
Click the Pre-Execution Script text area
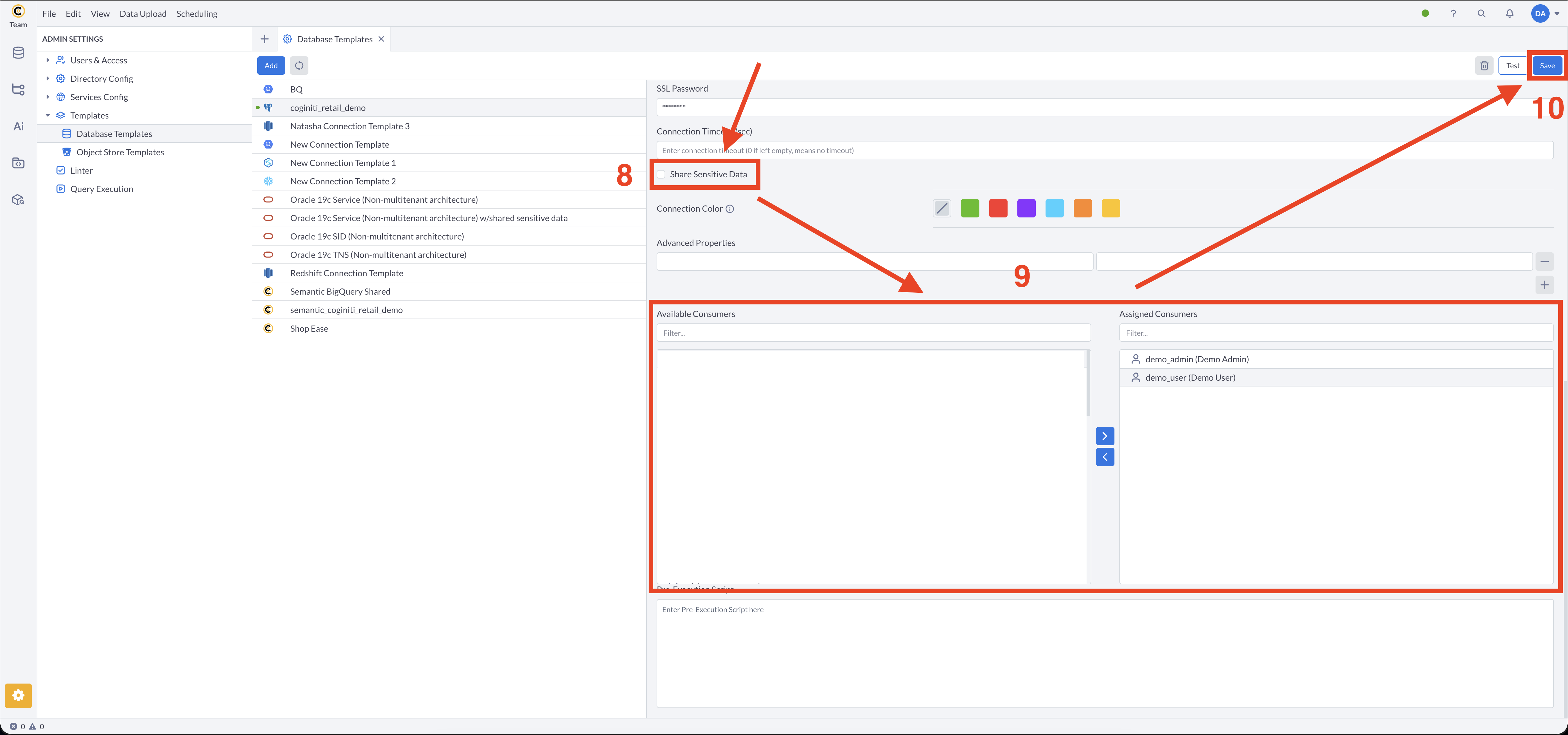pyautogui.click(x=1105, y=654)
